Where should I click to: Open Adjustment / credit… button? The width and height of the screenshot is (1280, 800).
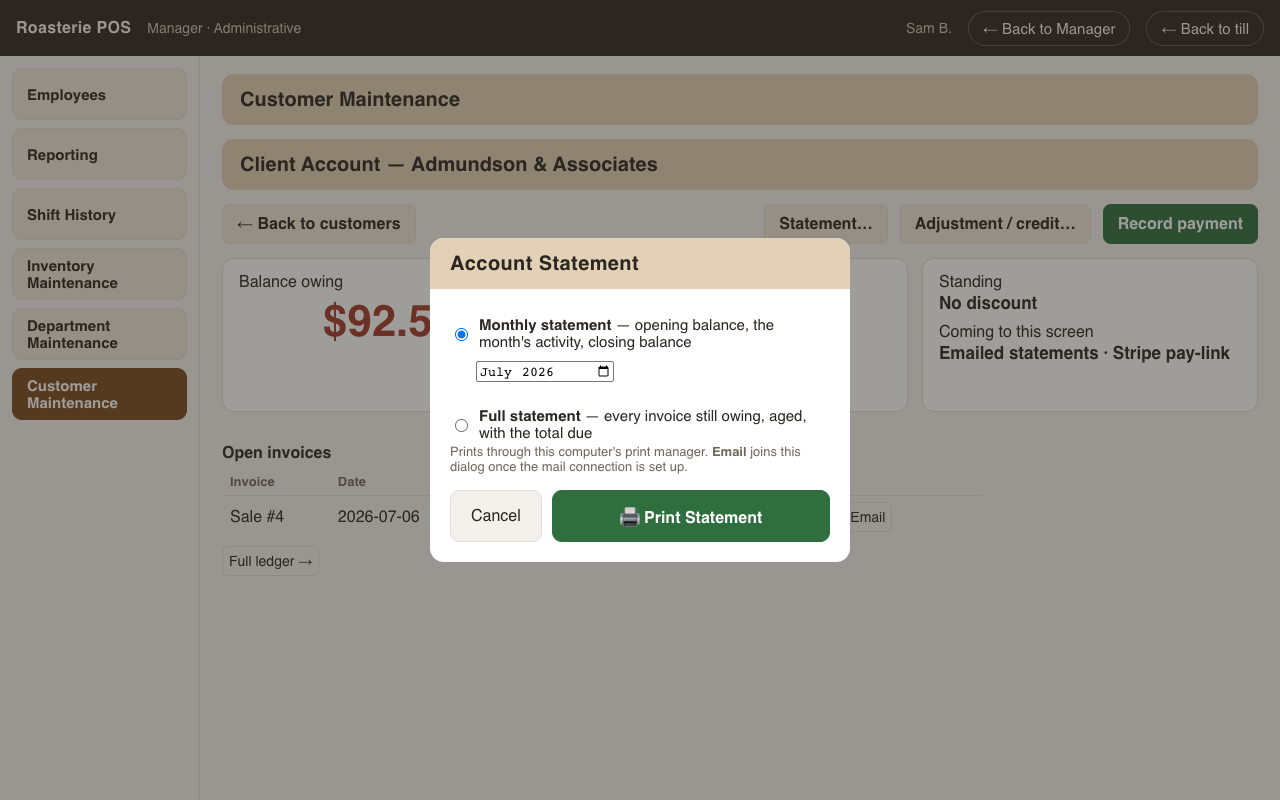click(995, 224)
